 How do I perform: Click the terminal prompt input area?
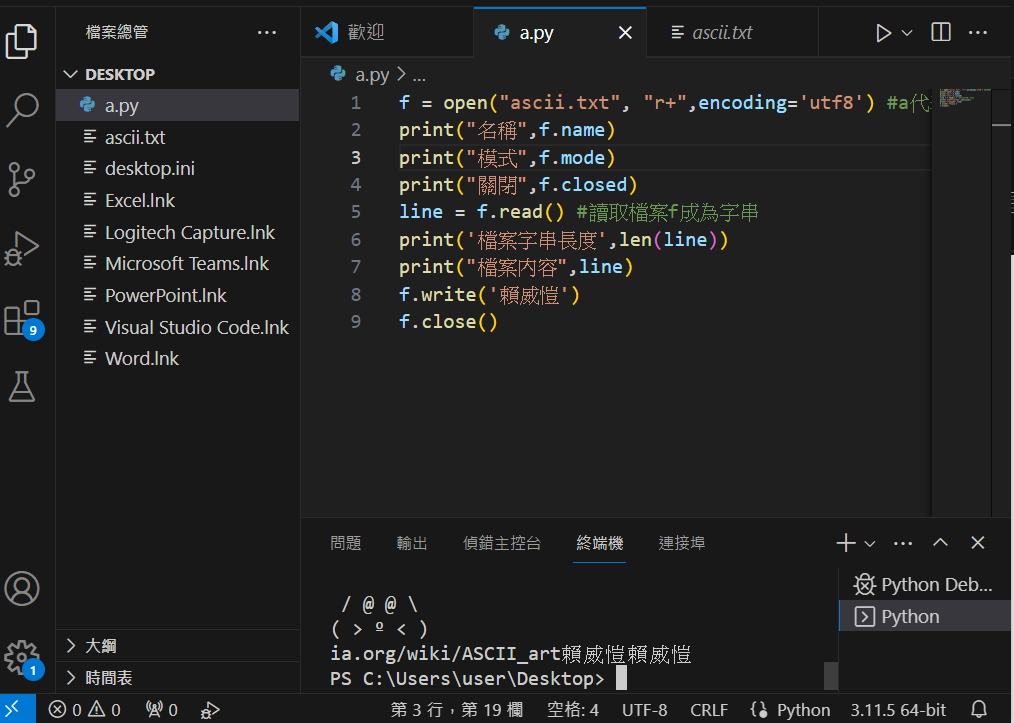click(x=621, y=678)
